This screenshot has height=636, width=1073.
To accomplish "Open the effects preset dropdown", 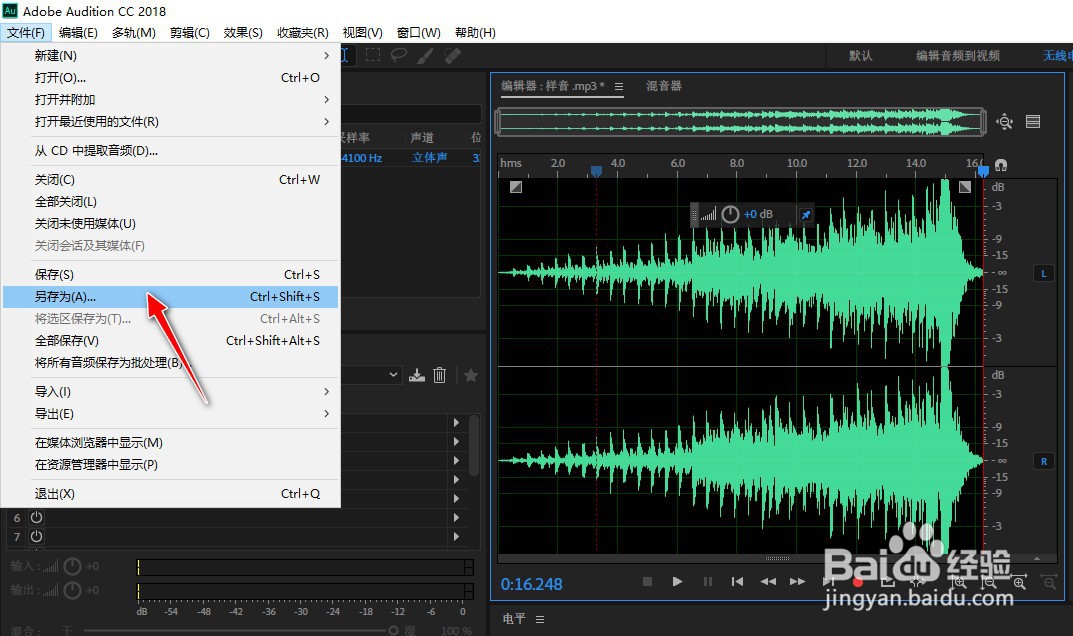I will pyautogui.click(x=393, y=374).
